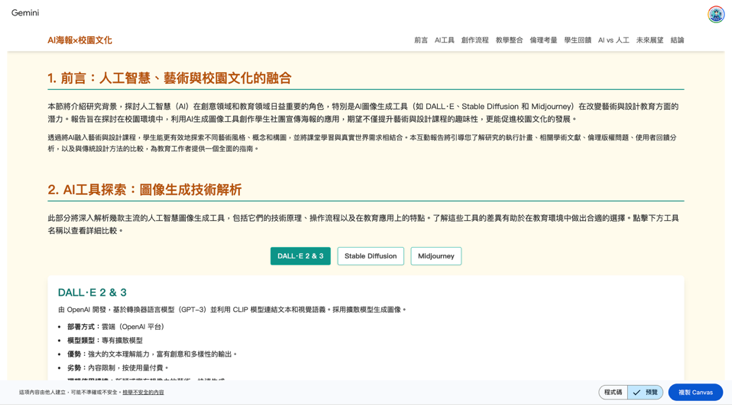Toggle to 程式碼 code view

tap(612, 392)
